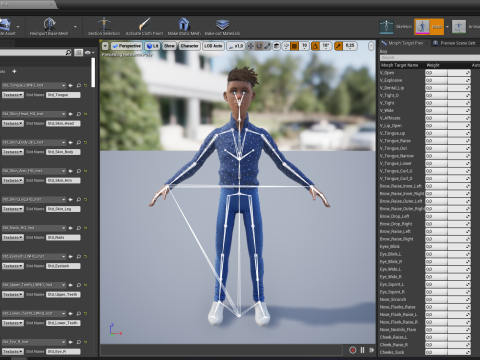The width and height of the screenshot is (480, 360).
Task: Select the scale gizmo in viewport toolbar
Action: point(267,46)
